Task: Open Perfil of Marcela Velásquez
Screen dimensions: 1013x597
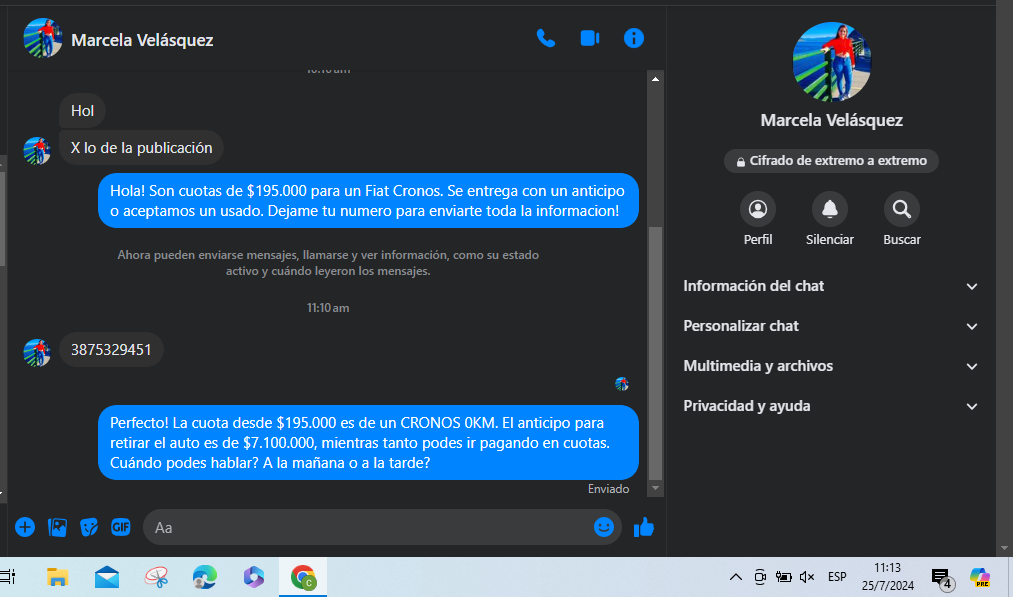Action: [758, 209]
